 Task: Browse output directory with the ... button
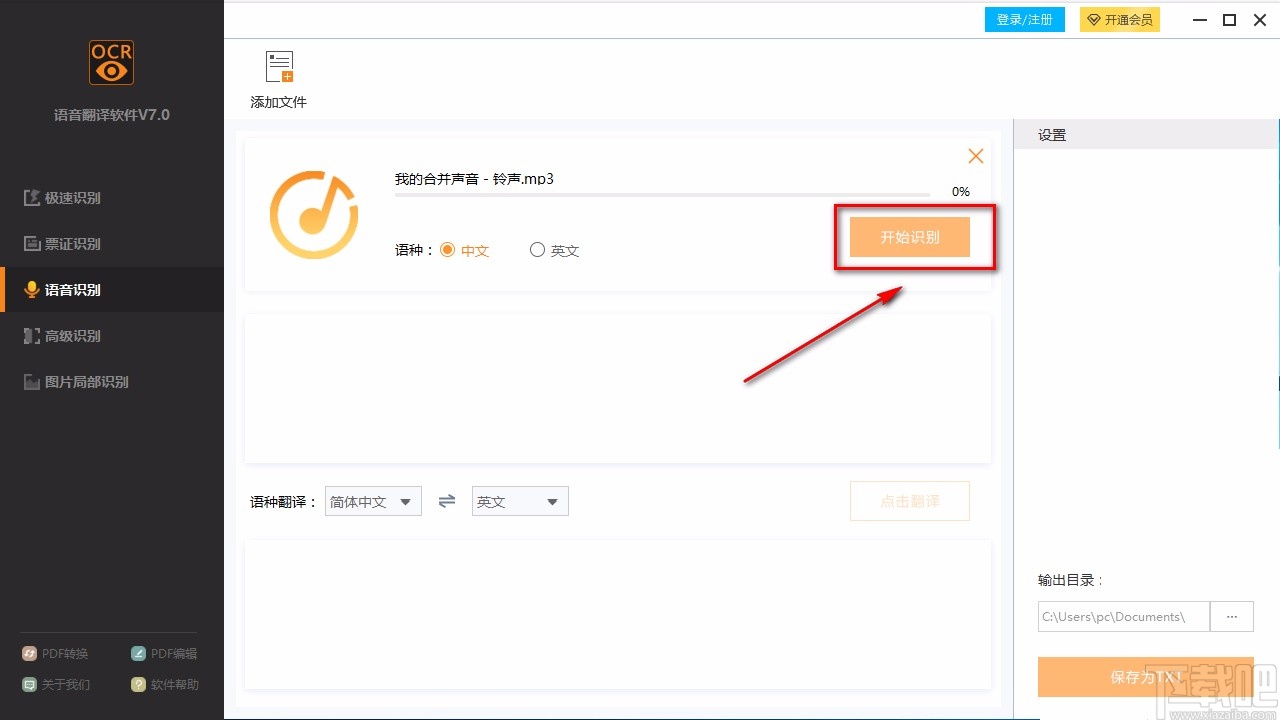(x=1232, y=616)
